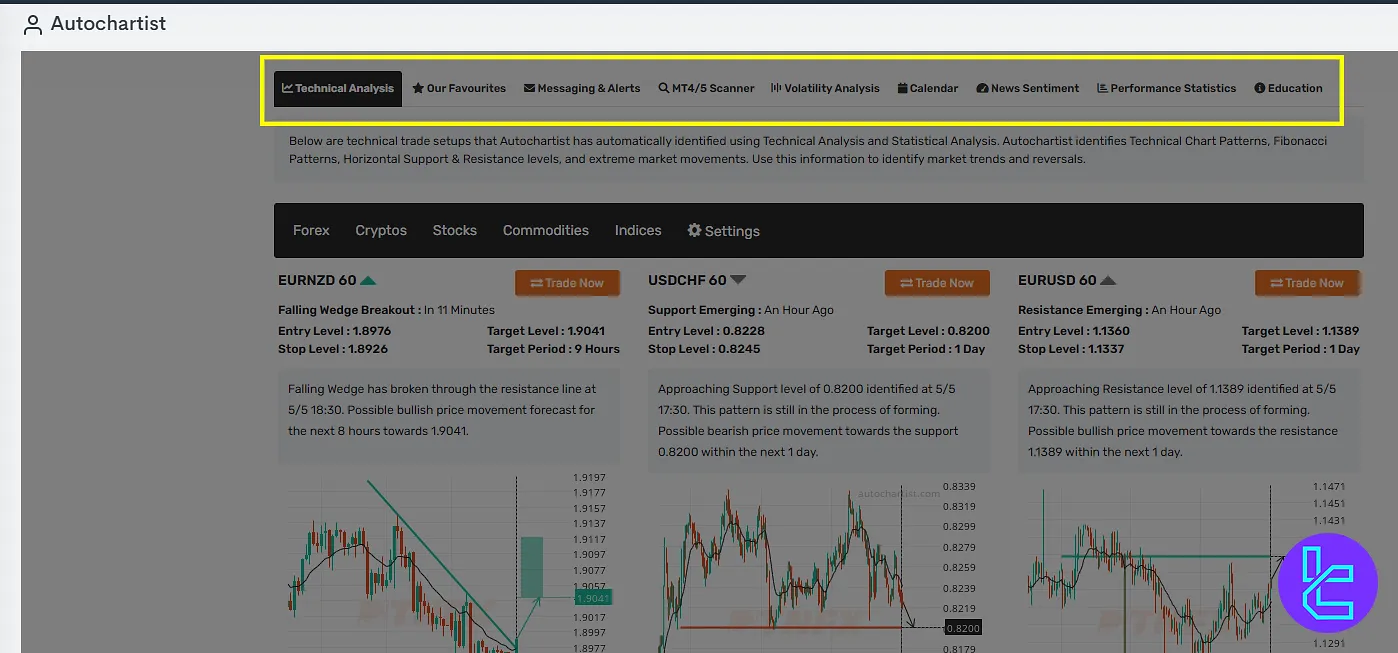
Task: Click the Support Emerging label
Action: pyautogui.click(x=704, y=310)
